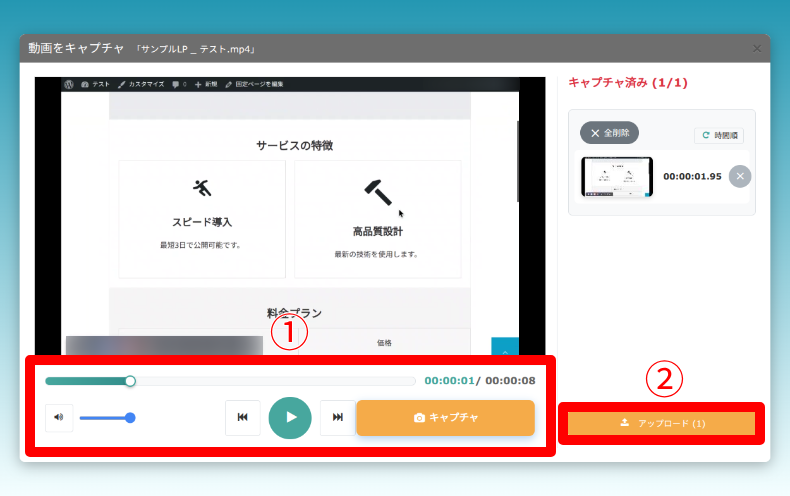Image resolution: width=790 pixels, height=496 pixels.
Task: Click the 価格 table header in video
Action: click(x=384, y=343)
